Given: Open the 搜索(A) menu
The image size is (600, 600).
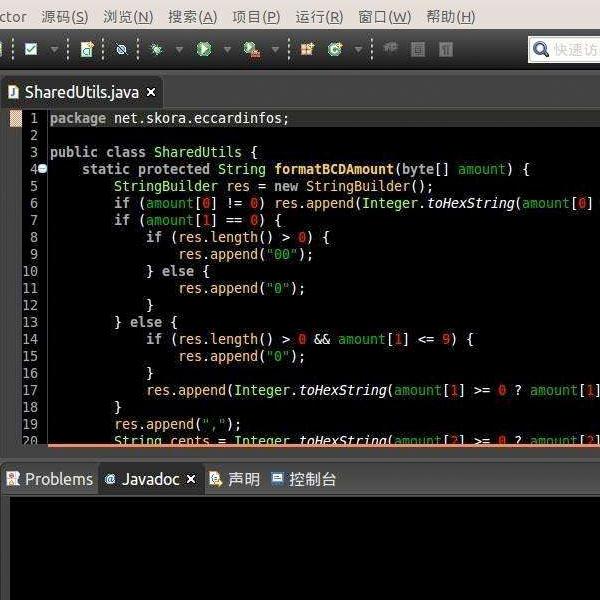Looking at the screenshot, I should (192, 17).
